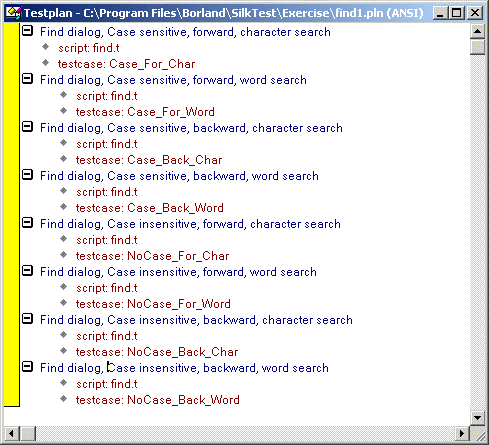Select 'Find dialog, Case insensitive, backward, character search' line
The height and width of the screenshot is (445, 489).
[196, 320]
